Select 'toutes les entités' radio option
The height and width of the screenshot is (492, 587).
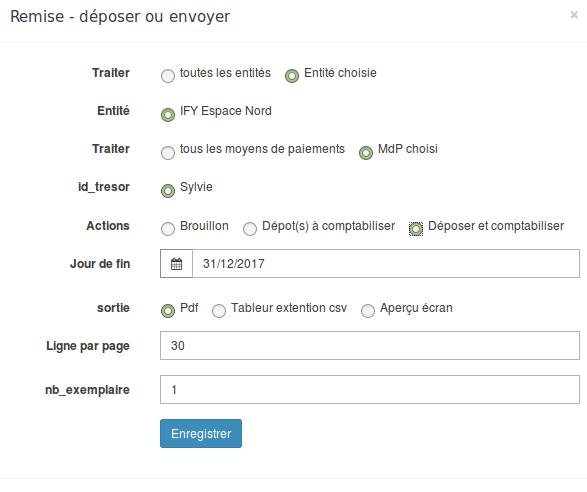tap(168, 76)
